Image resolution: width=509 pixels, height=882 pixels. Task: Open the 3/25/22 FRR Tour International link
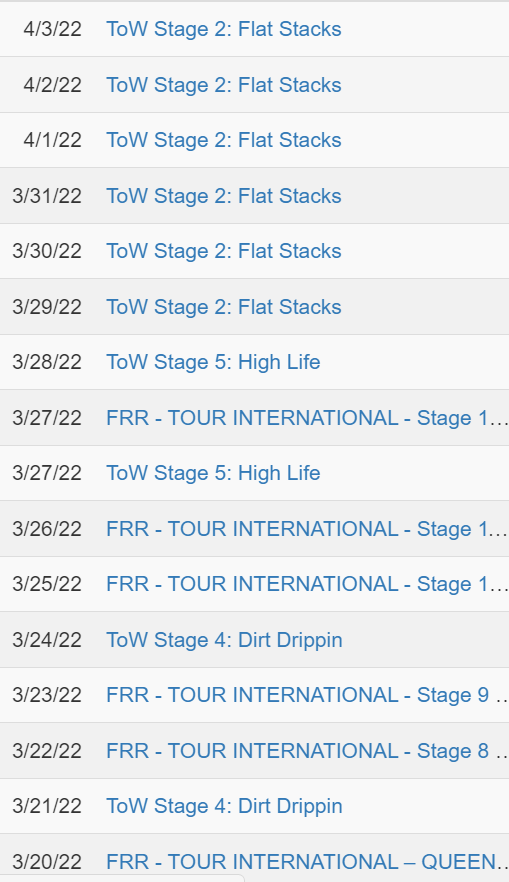307,584
